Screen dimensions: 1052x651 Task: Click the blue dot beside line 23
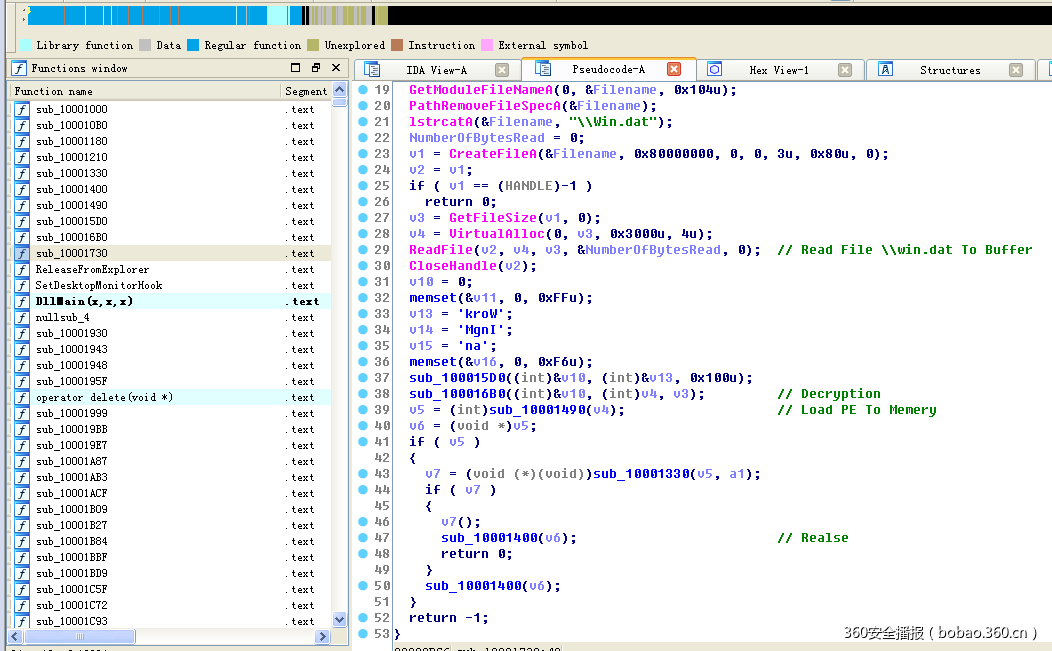pyautogui.click(x=361, y=153)
